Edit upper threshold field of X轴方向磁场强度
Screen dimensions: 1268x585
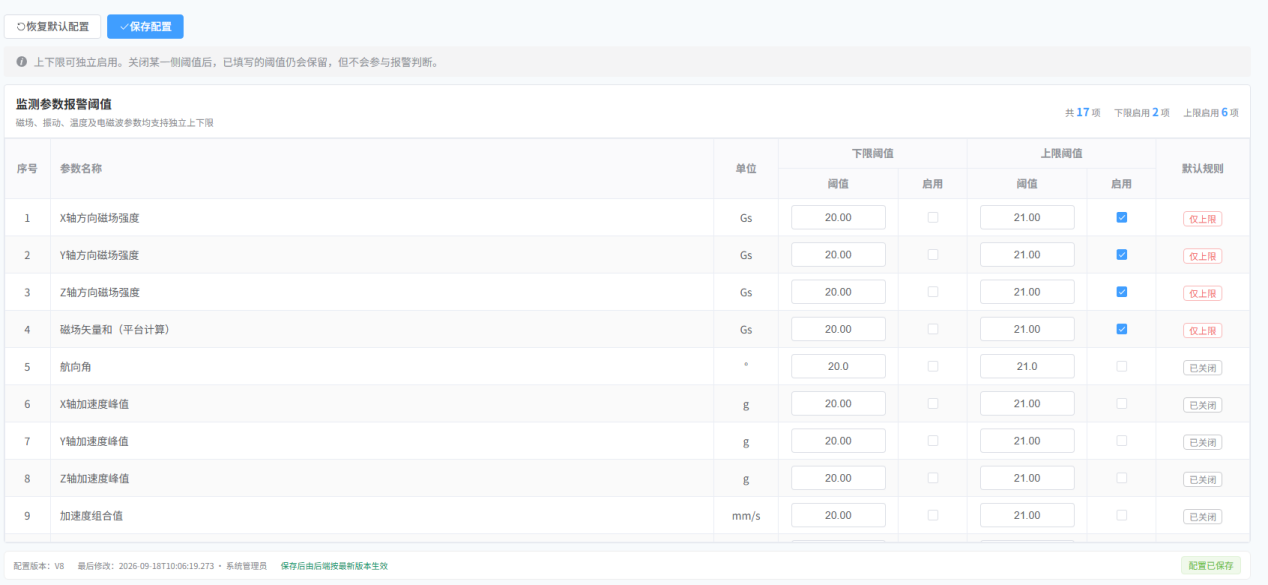click(x=1027, y=217)
